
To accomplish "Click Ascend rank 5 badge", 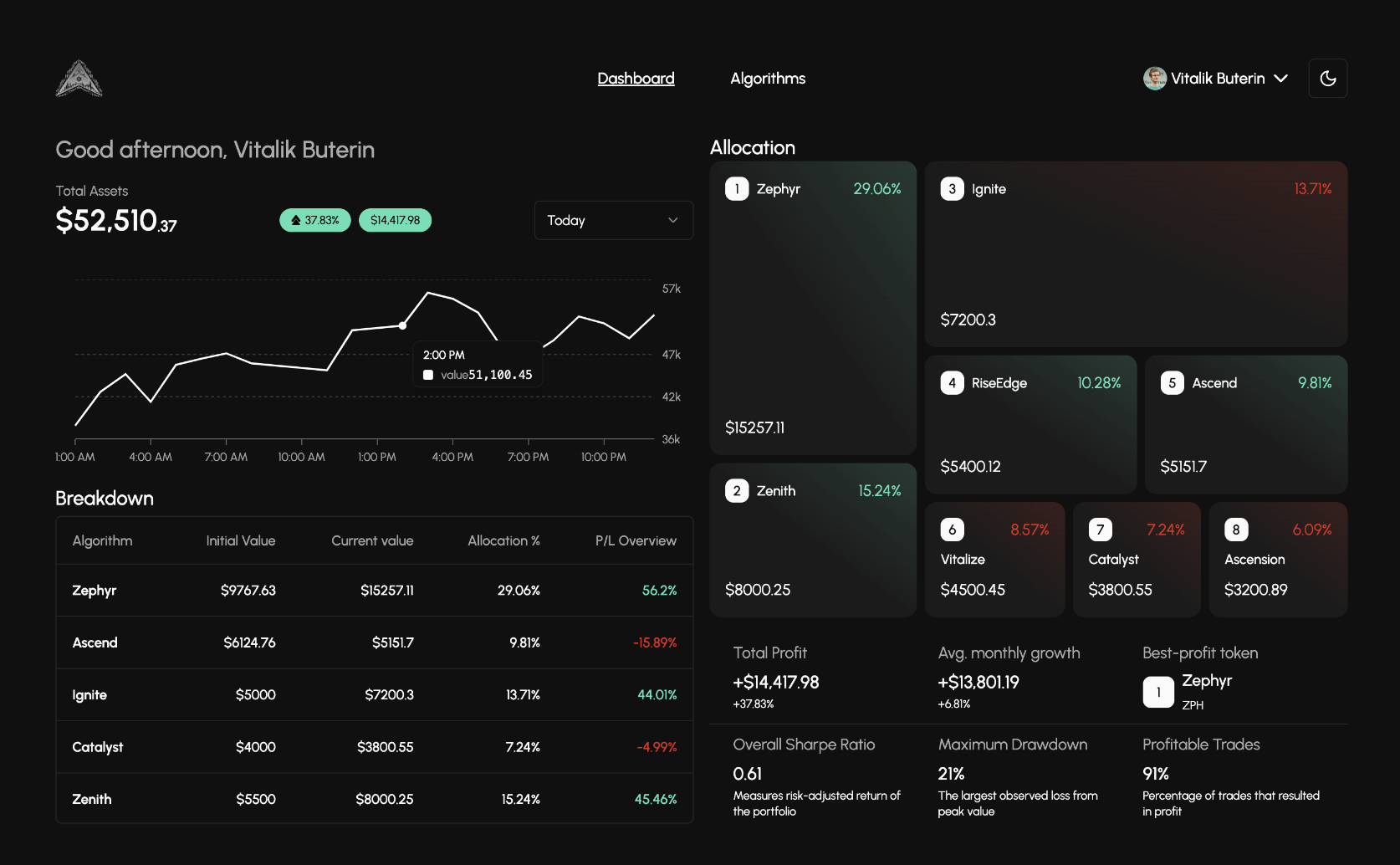I will click(1172, 383).
